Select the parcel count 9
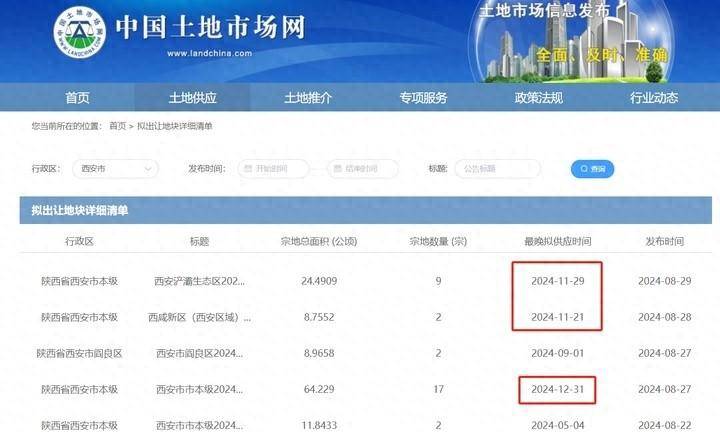Screen dimensions: 720x439 point(439,281)
